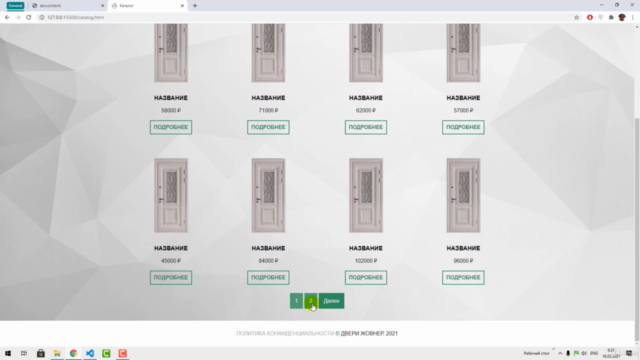
Task: Open details for the 58000 ₽ door
Action: [x=171, y=127]
